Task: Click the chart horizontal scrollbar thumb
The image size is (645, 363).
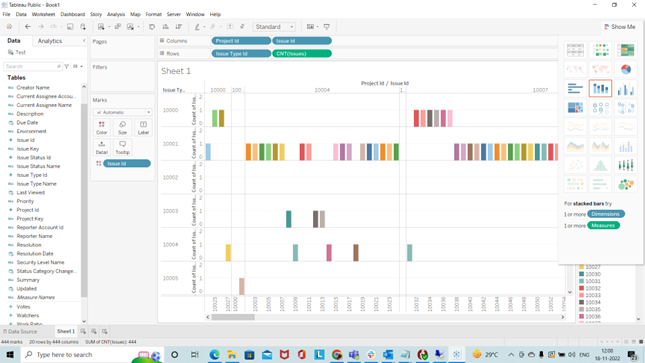Action: [233, 317]
